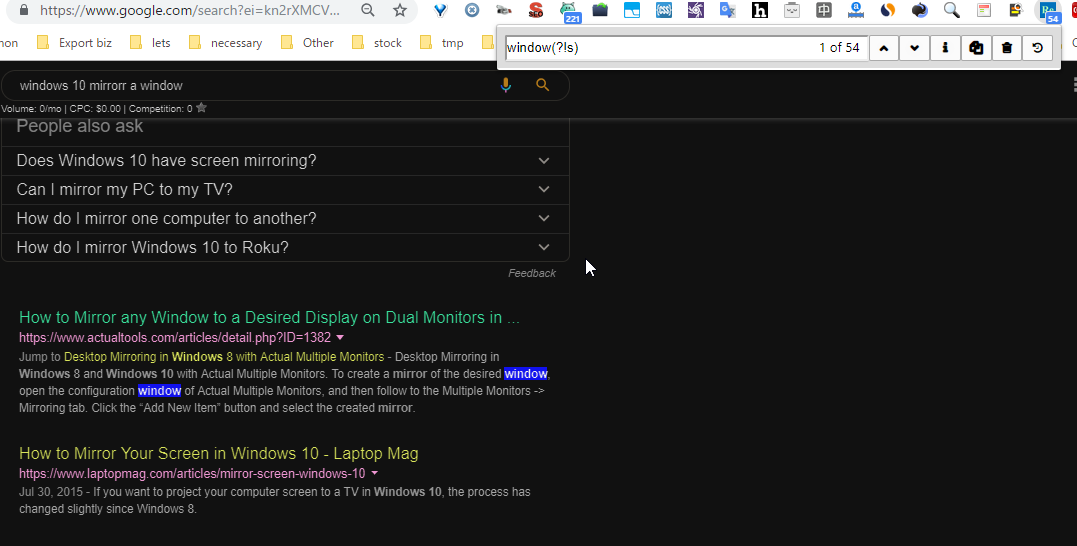Bookmark this page with the star icon

pyautogui.click(x=400, y=11)
